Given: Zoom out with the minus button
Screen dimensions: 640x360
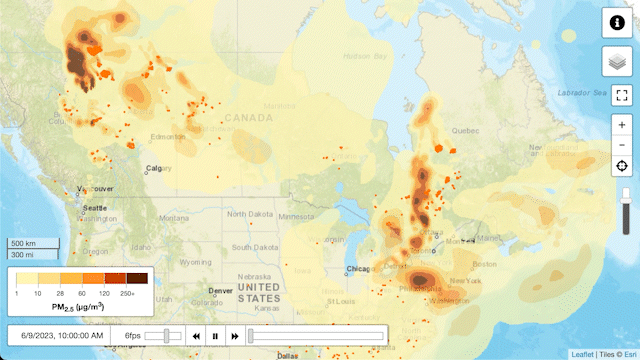Looking at the screenshot, I should (622, 145).
